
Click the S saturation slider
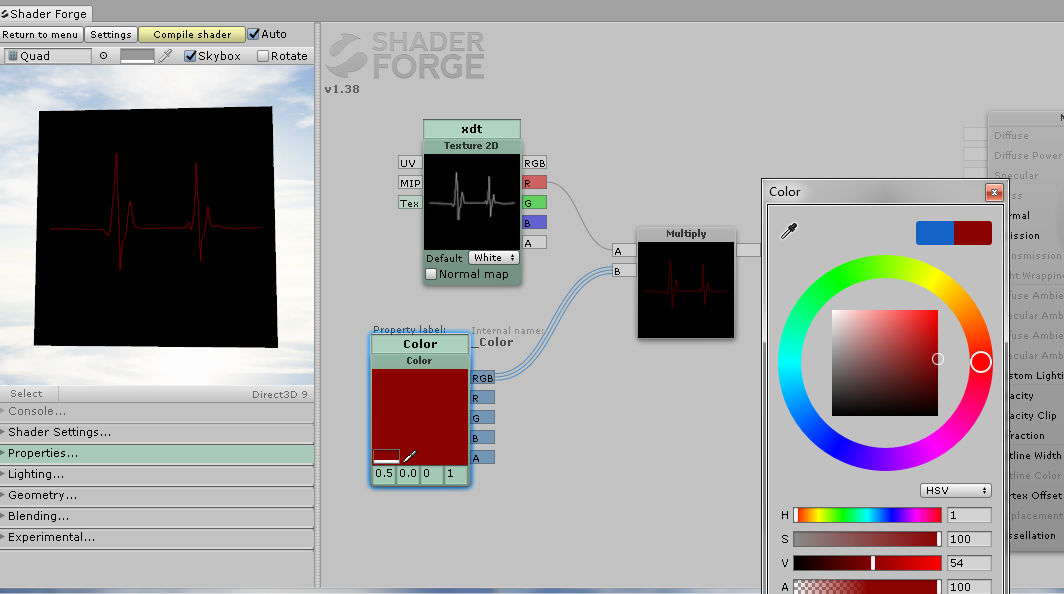[867, 539]
